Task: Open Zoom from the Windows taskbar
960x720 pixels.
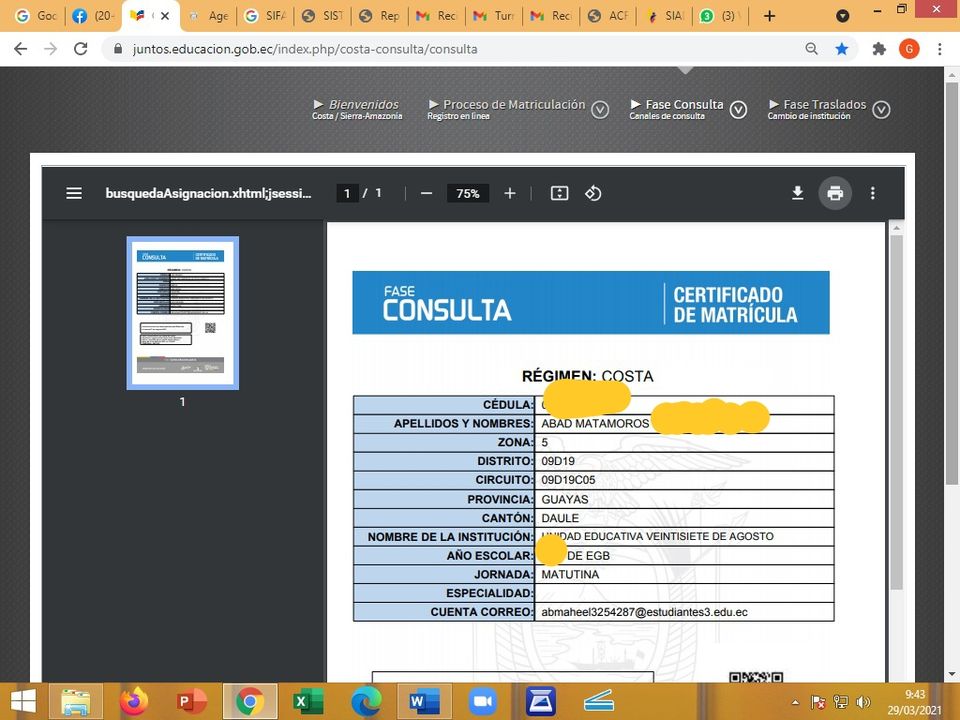Action: click(x=483, y=701)
